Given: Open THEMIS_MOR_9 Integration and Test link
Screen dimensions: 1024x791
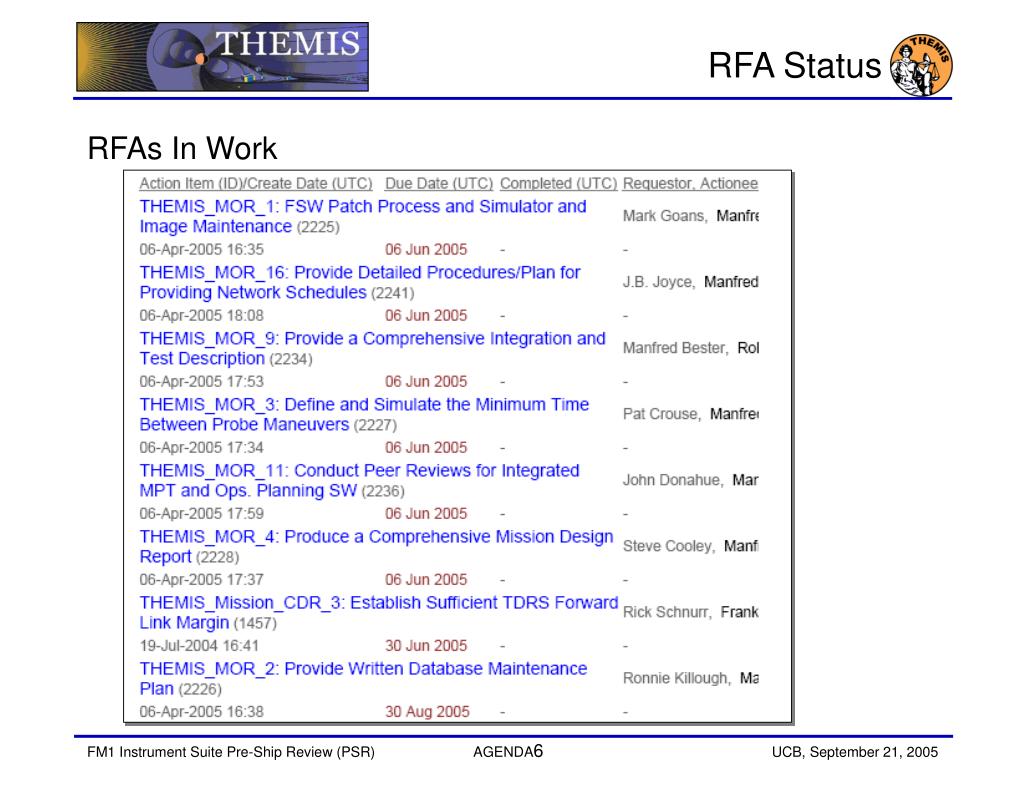Looking at the screenshot, I should tap(372, 348).
